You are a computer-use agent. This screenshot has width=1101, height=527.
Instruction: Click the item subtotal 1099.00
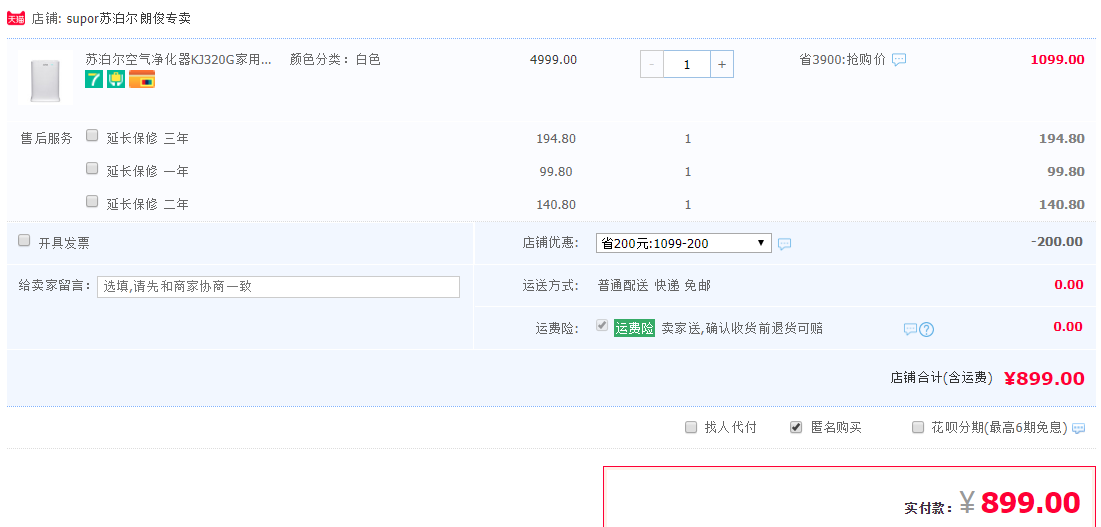1057,60
